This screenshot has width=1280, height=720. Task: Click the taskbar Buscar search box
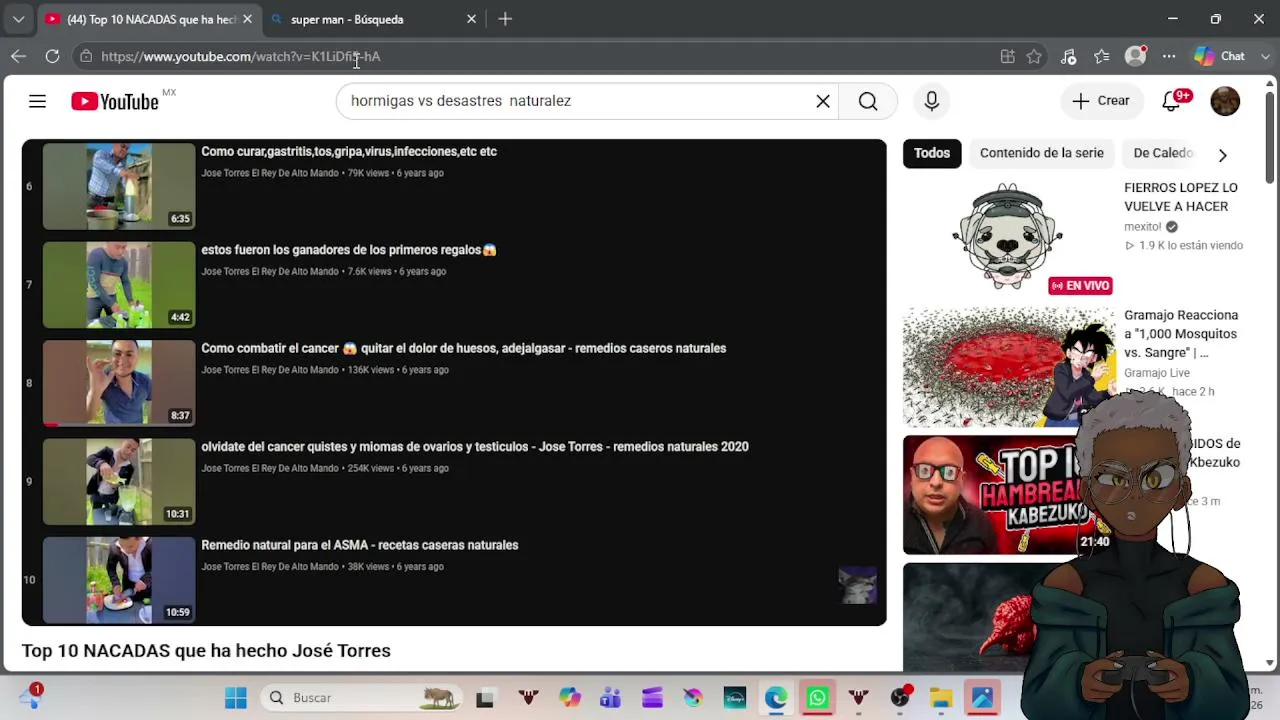point(363,698)
